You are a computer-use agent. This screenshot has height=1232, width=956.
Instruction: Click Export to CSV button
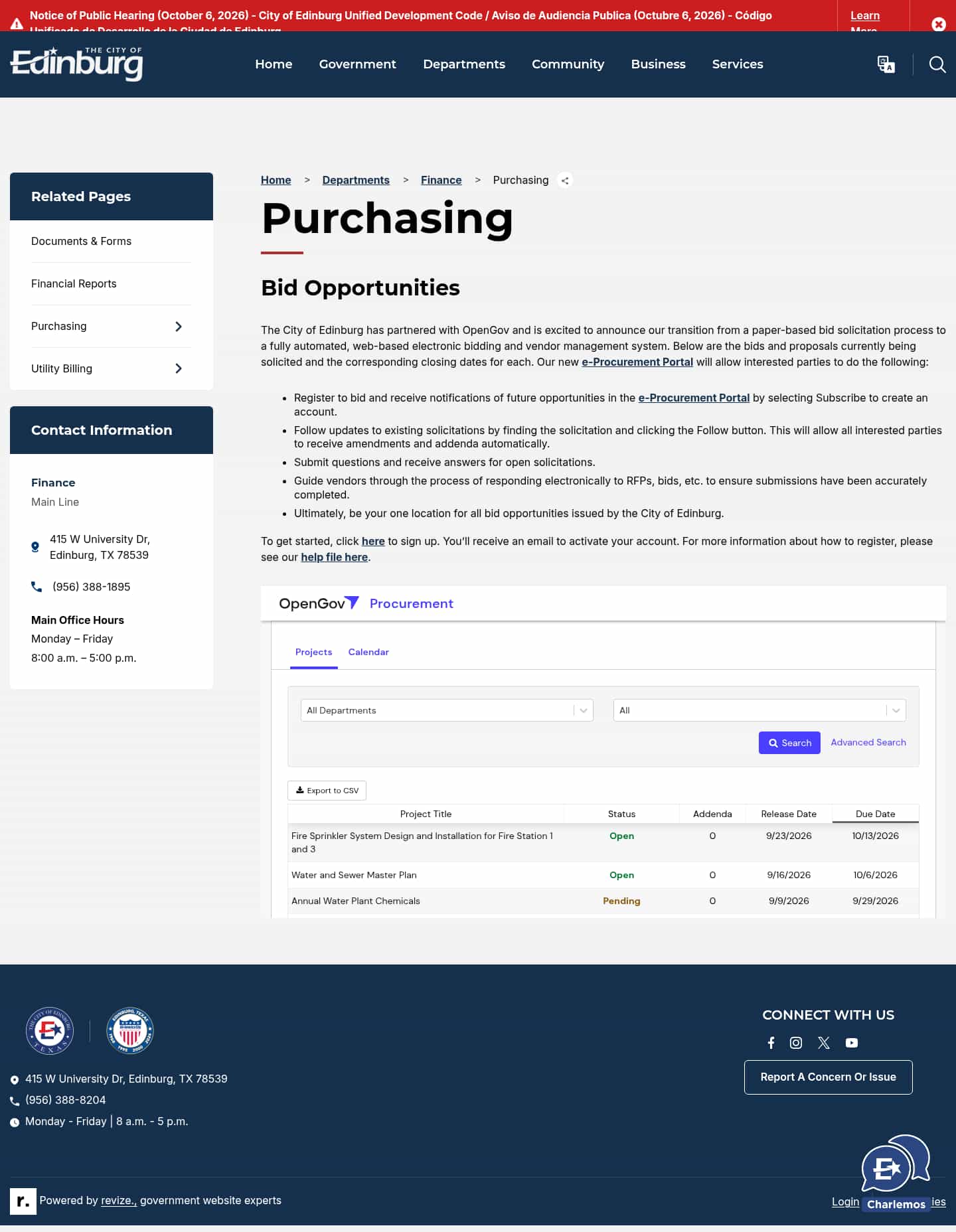pos(327,791)
